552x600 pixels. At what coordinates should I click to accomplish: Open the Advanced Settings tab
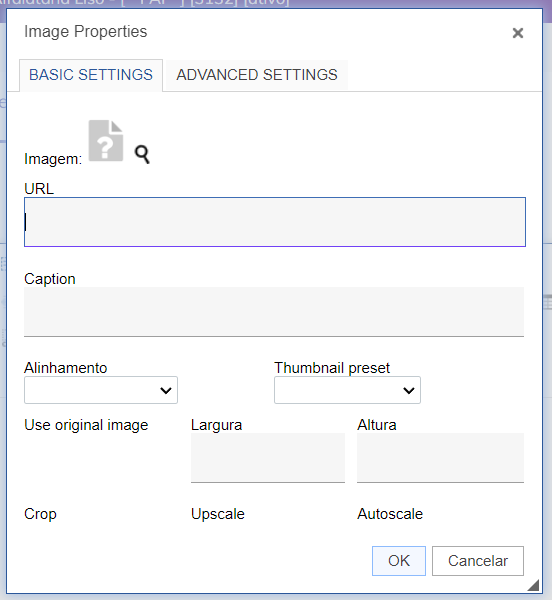click(x=257, y=75)
